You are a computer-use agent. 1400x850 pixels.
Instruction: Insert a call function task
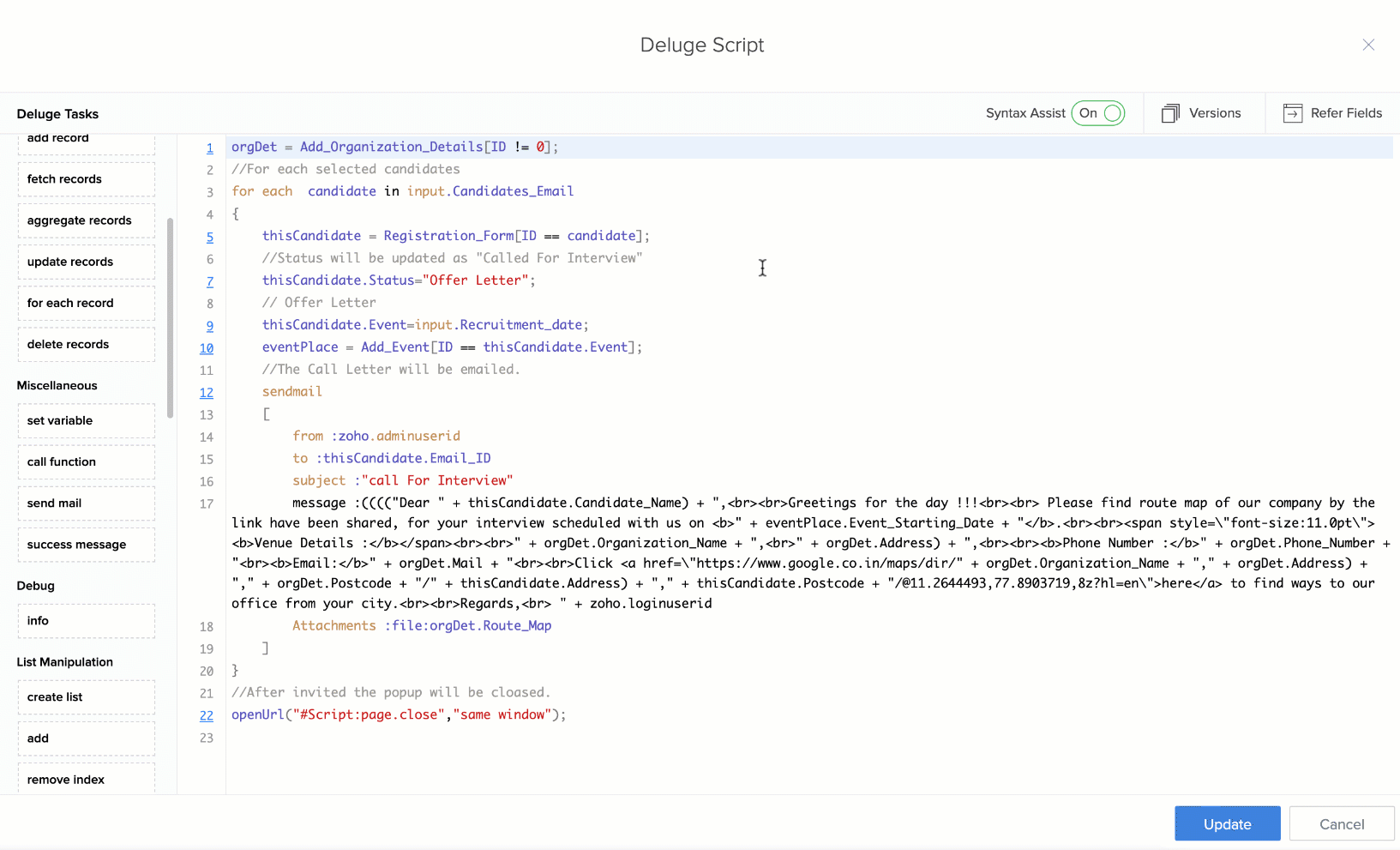point(86,461)
